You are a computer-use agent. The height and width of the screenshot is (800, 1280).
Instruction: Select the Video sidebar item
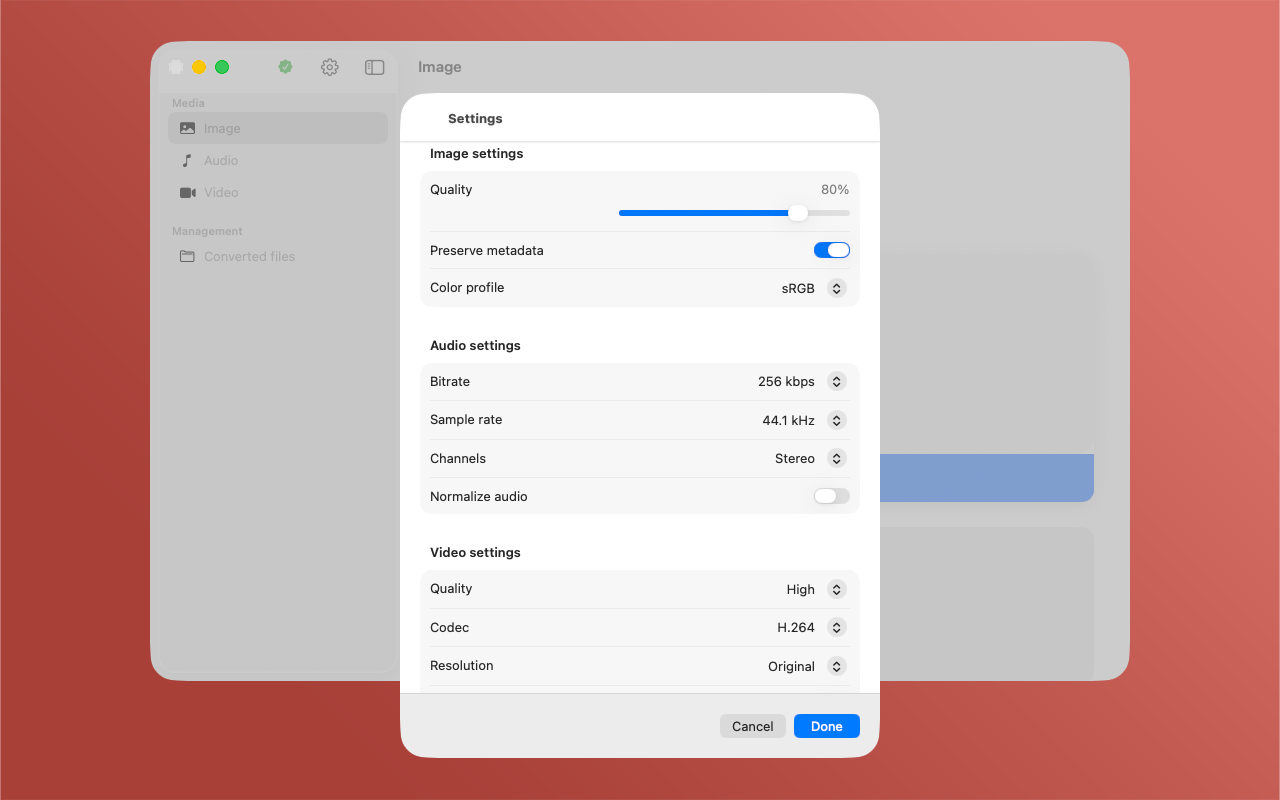pos(278,192)
